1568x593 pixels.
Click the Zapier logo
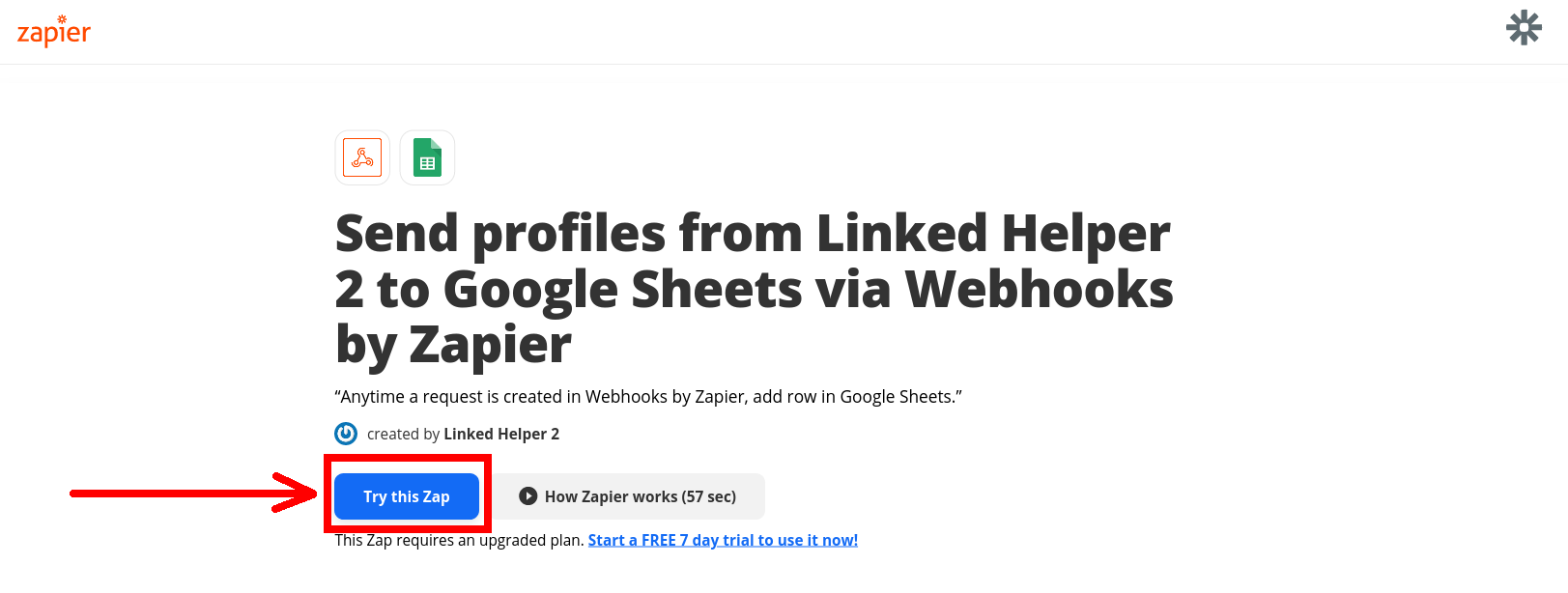click(53, 31)
